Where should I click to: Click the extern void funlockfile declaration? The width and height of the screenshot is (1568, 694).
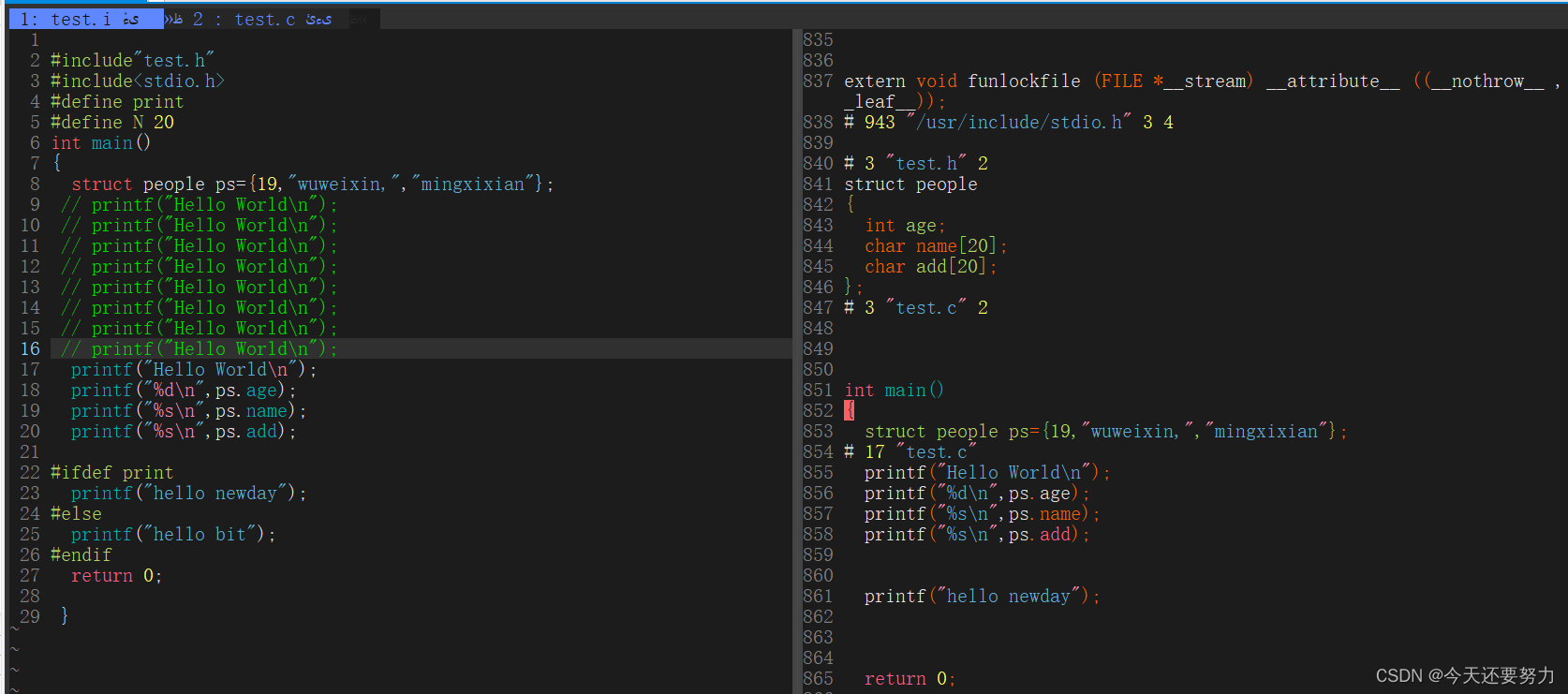1202,91
